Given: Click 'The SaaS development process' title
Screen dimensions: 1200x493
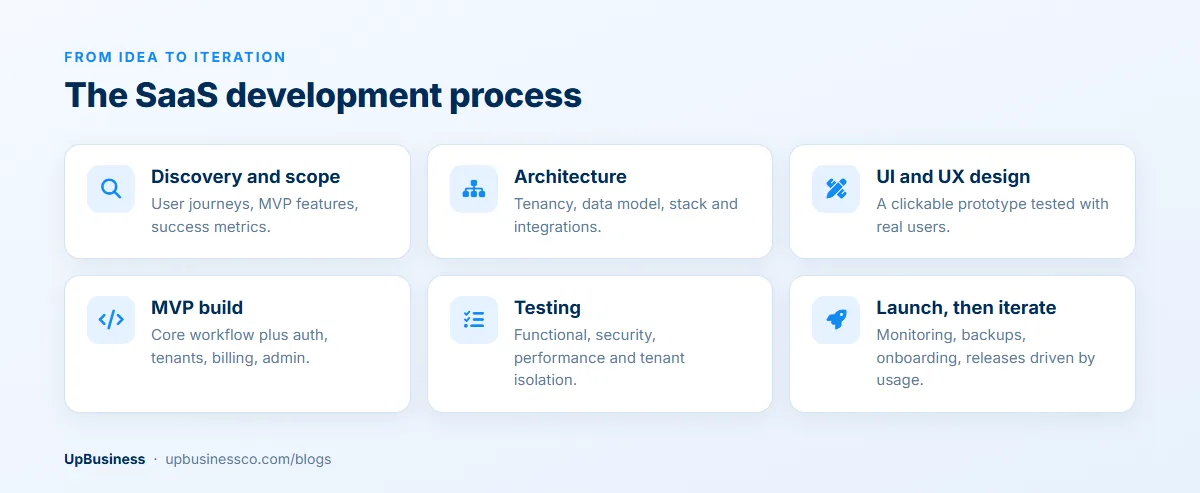Looking at the screenshot, I should coord(323,95).
